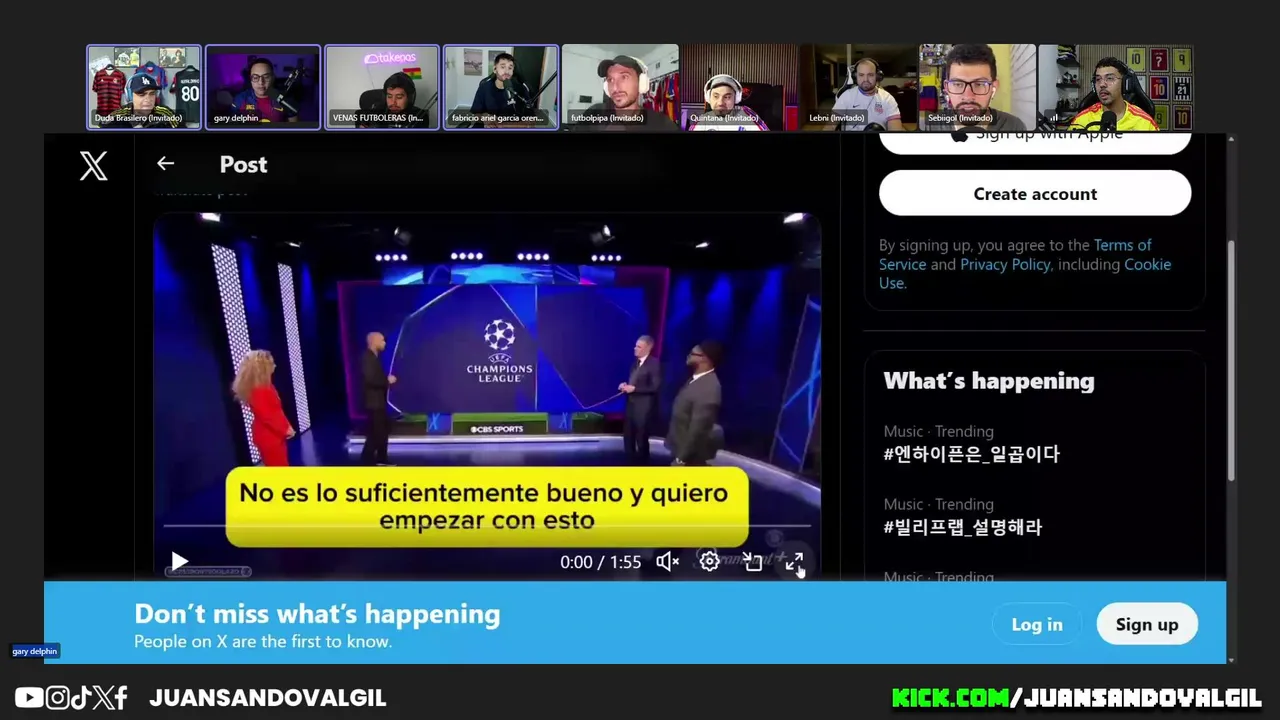This screenshot has height=720, width=1280.
Task: Enter fullscreen on the video
Action: point(794,562)
